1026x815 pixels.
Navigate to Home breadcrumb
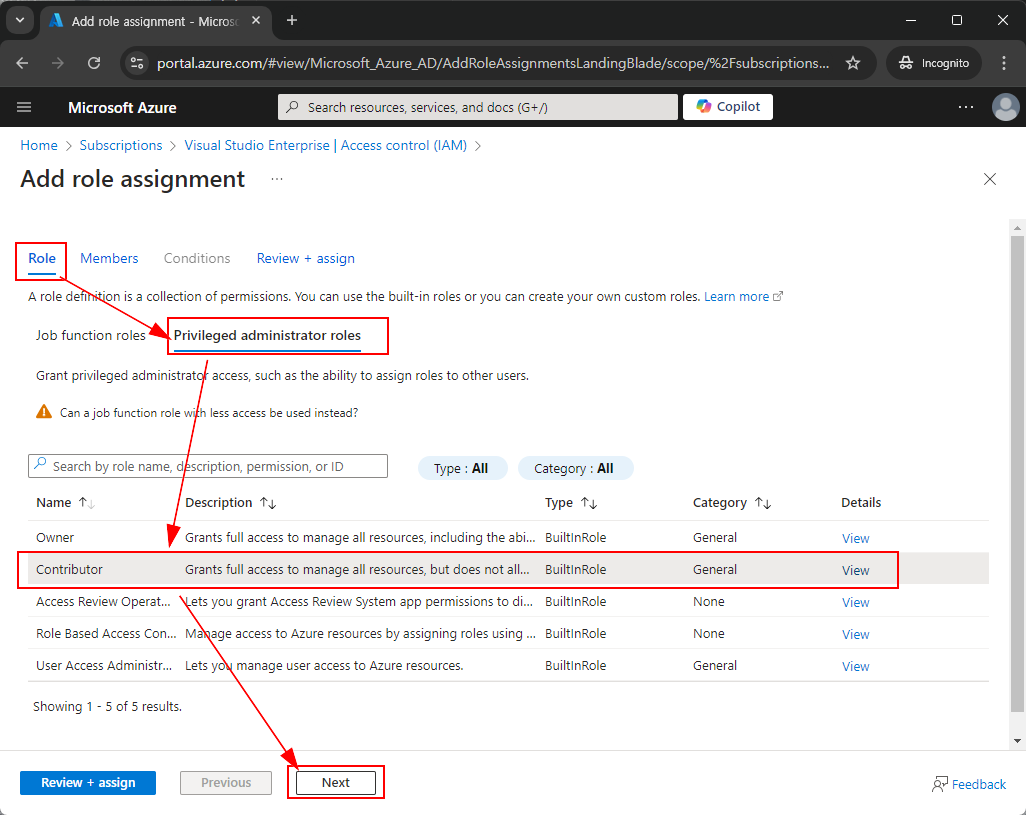[x=39, y=145]
